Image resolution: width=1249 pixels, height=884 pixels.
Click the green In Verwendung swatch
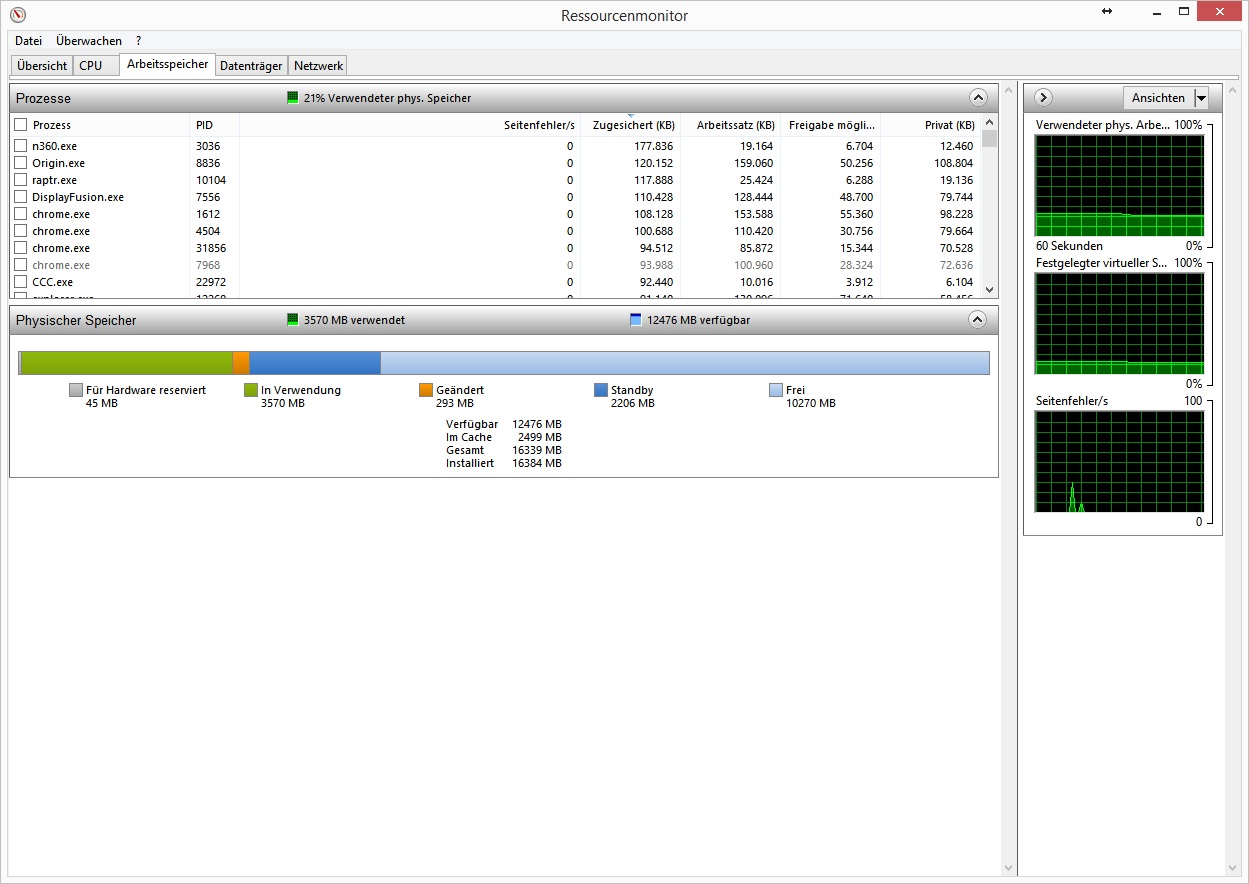[251, 390]
